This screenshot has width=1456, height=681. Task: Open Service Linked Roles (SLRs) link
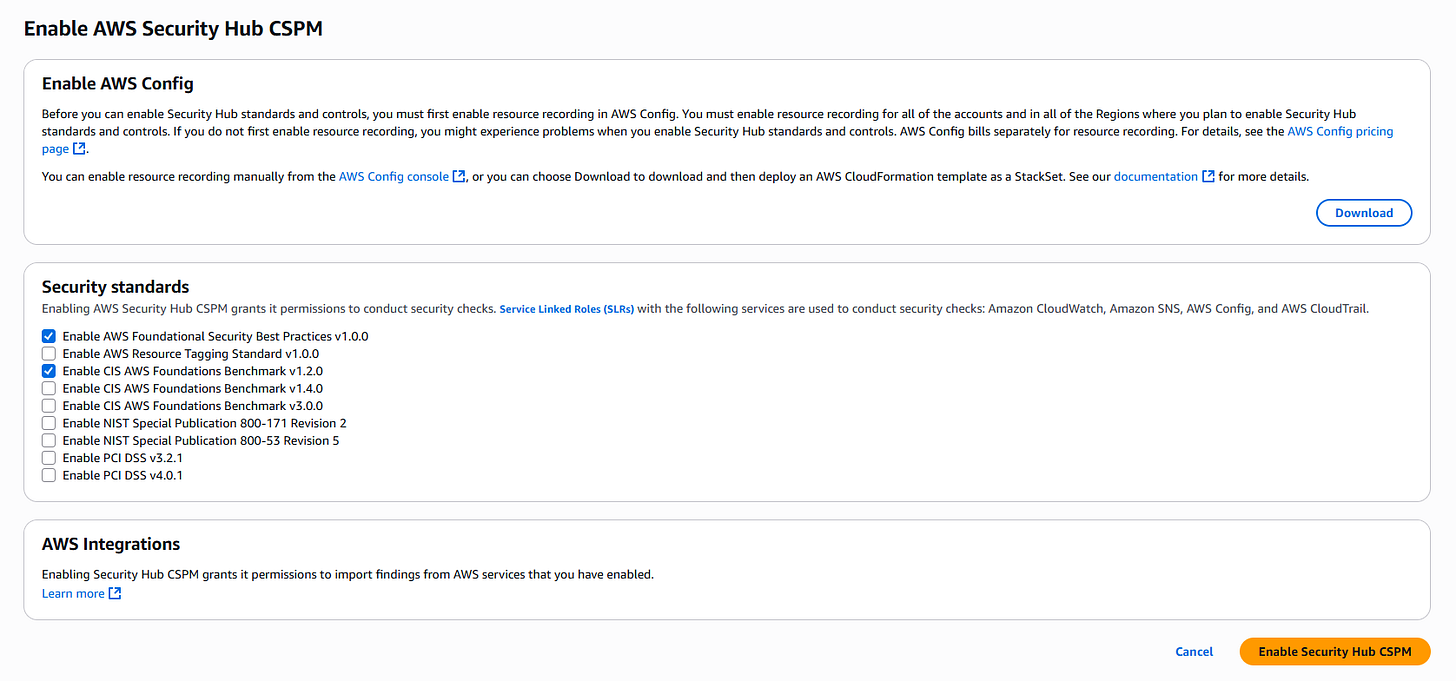(566, 309)
